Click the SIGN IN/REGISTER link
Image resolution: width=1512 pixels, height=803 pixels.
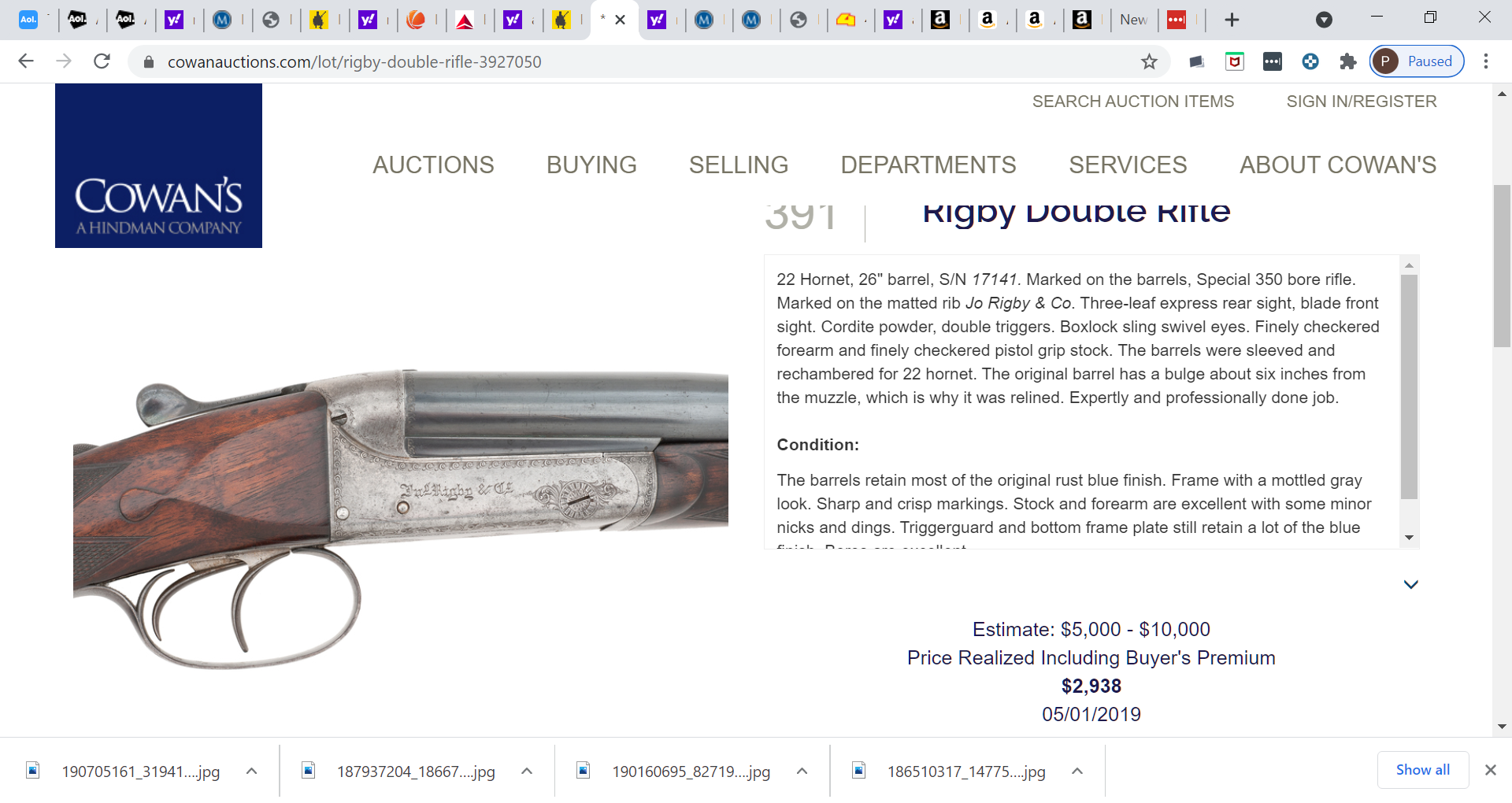point(1362,102)
